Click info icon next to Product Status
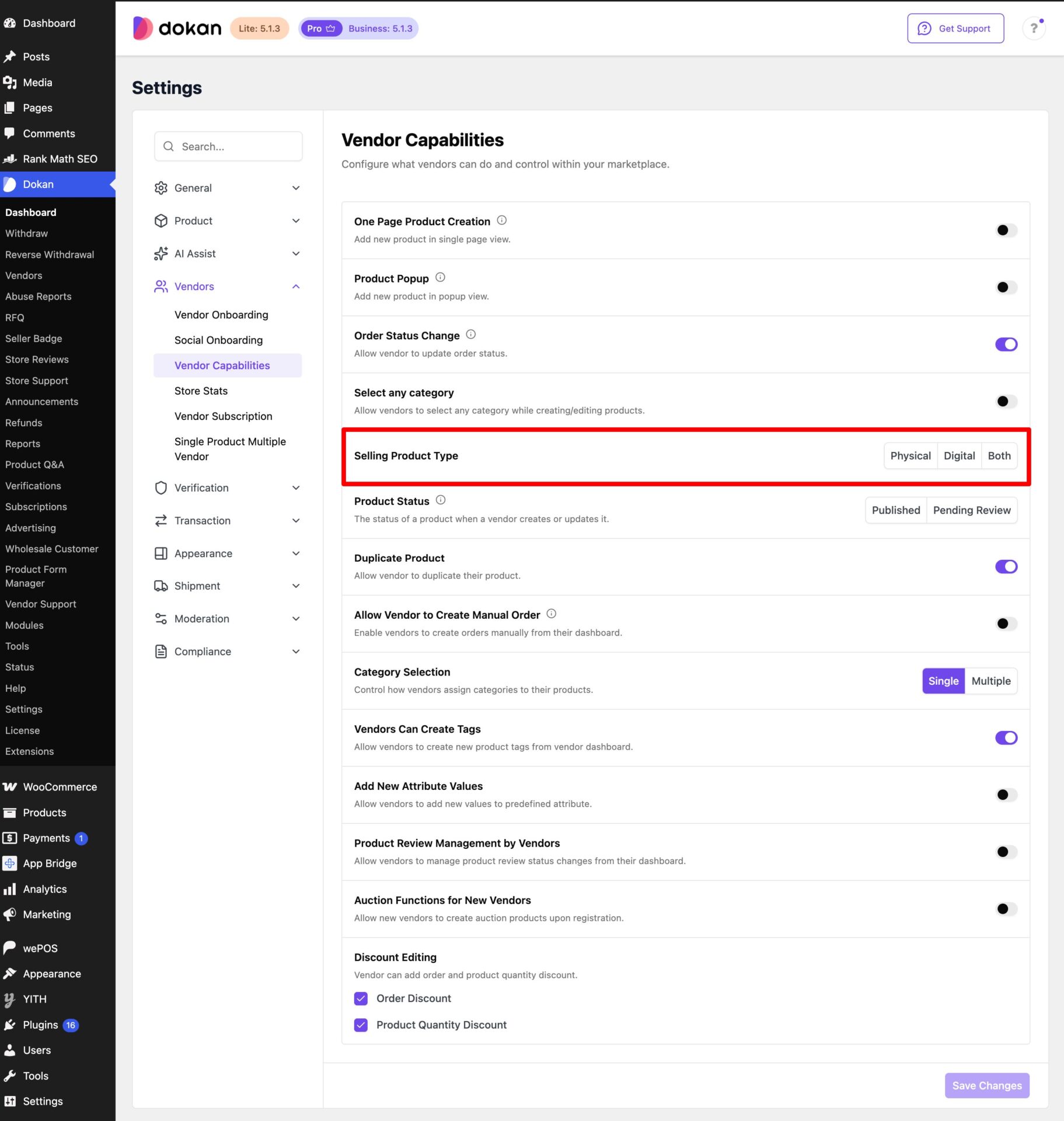This screenshot has height=1121, width=1064. click(441, 500)
